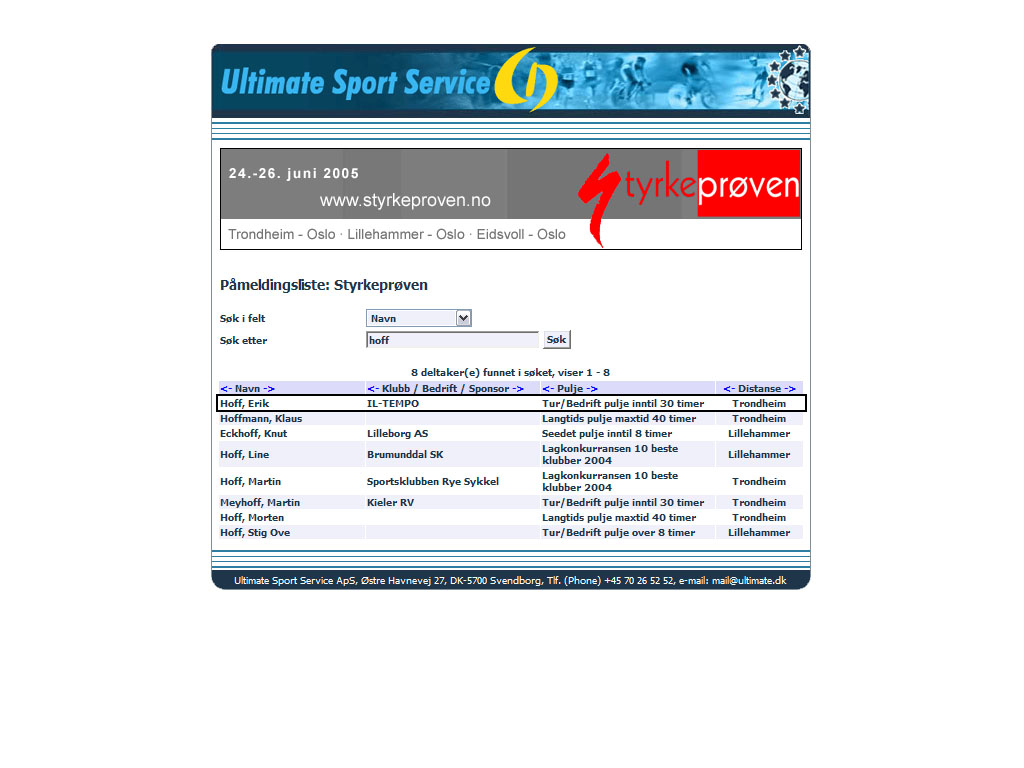
Task: Click club cell Lilleborg AS
Action: (x=398, y=434)
